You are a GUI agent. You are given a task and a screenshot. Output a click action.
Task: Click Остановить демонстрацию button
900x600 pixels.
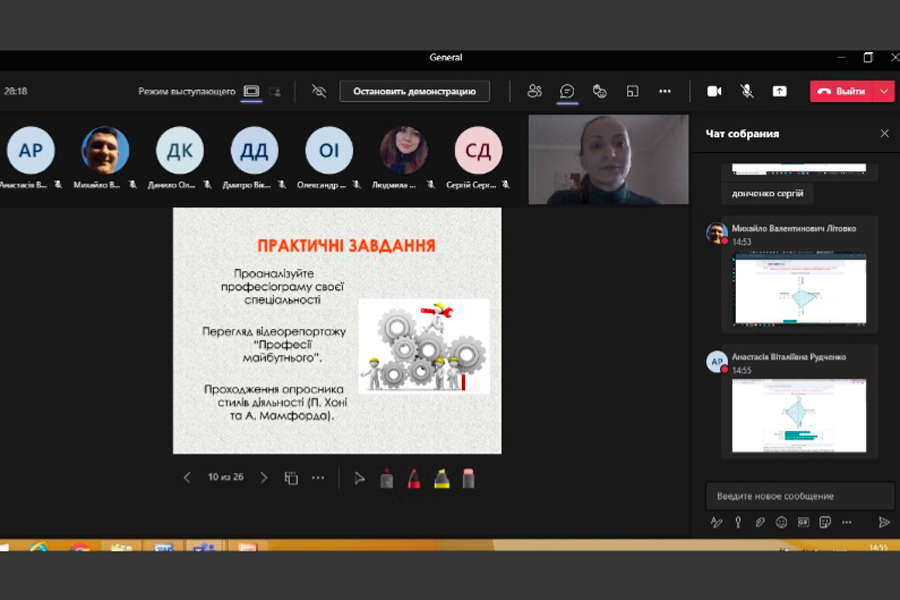414,91
